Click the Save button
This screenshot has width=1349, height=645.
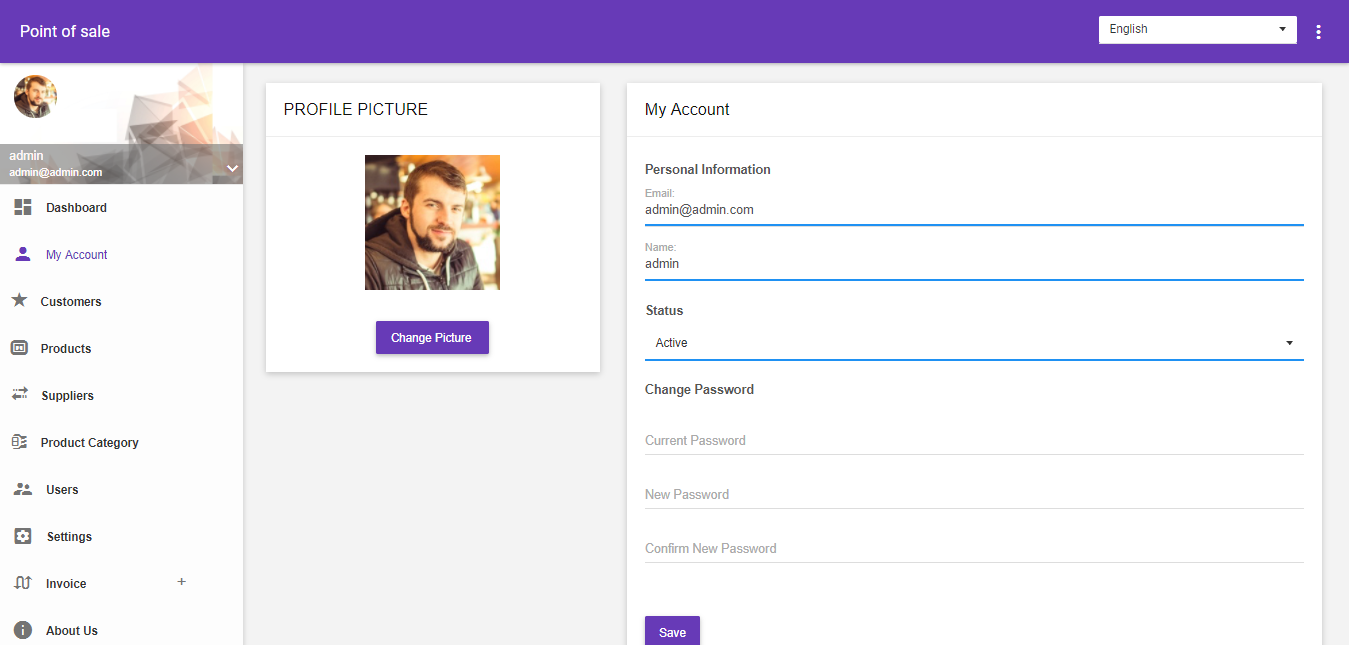pyautogui.click(x=672, y=631)
